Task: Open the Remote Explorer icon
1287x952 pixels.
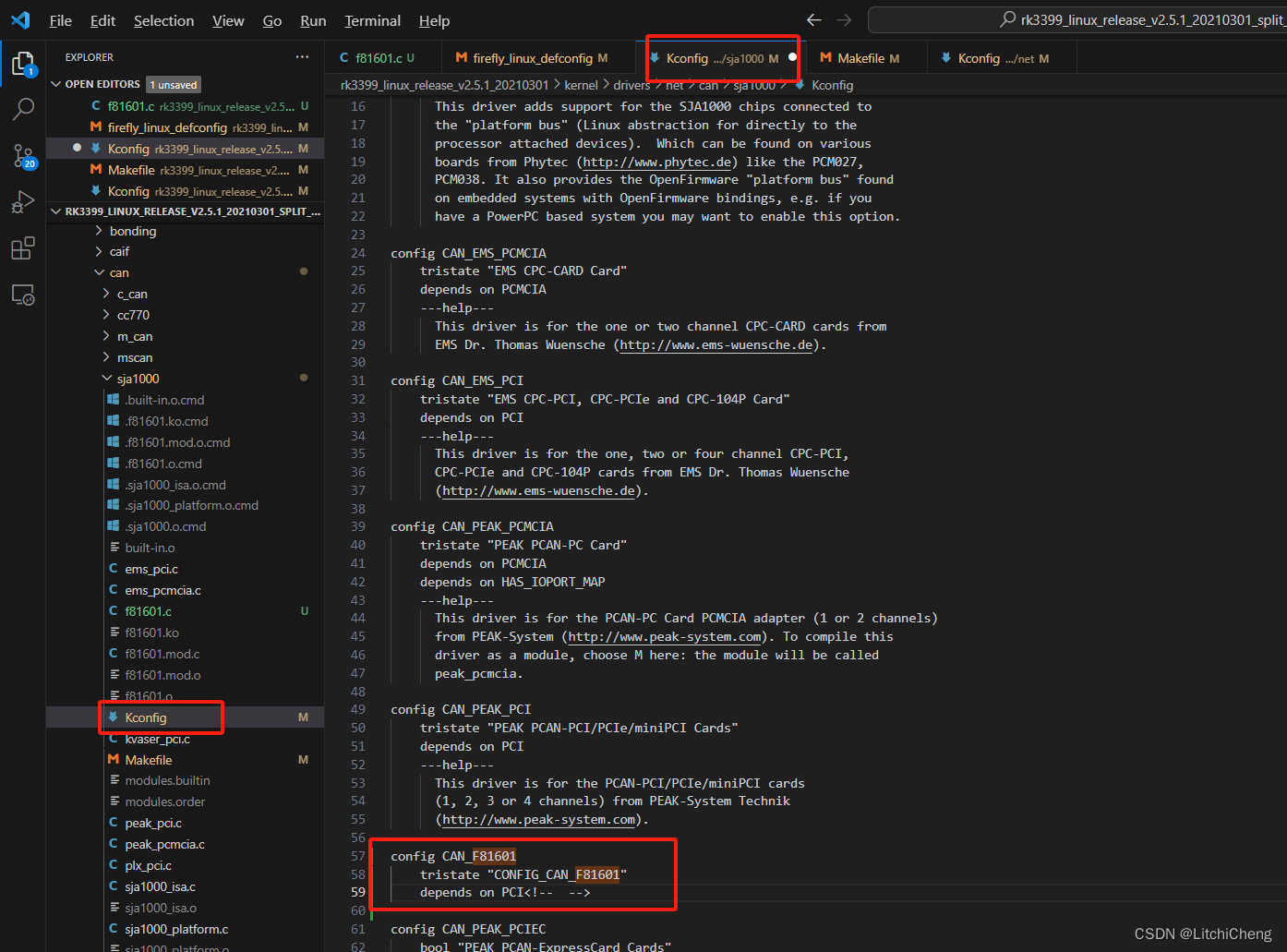Action: click(23, 295)
